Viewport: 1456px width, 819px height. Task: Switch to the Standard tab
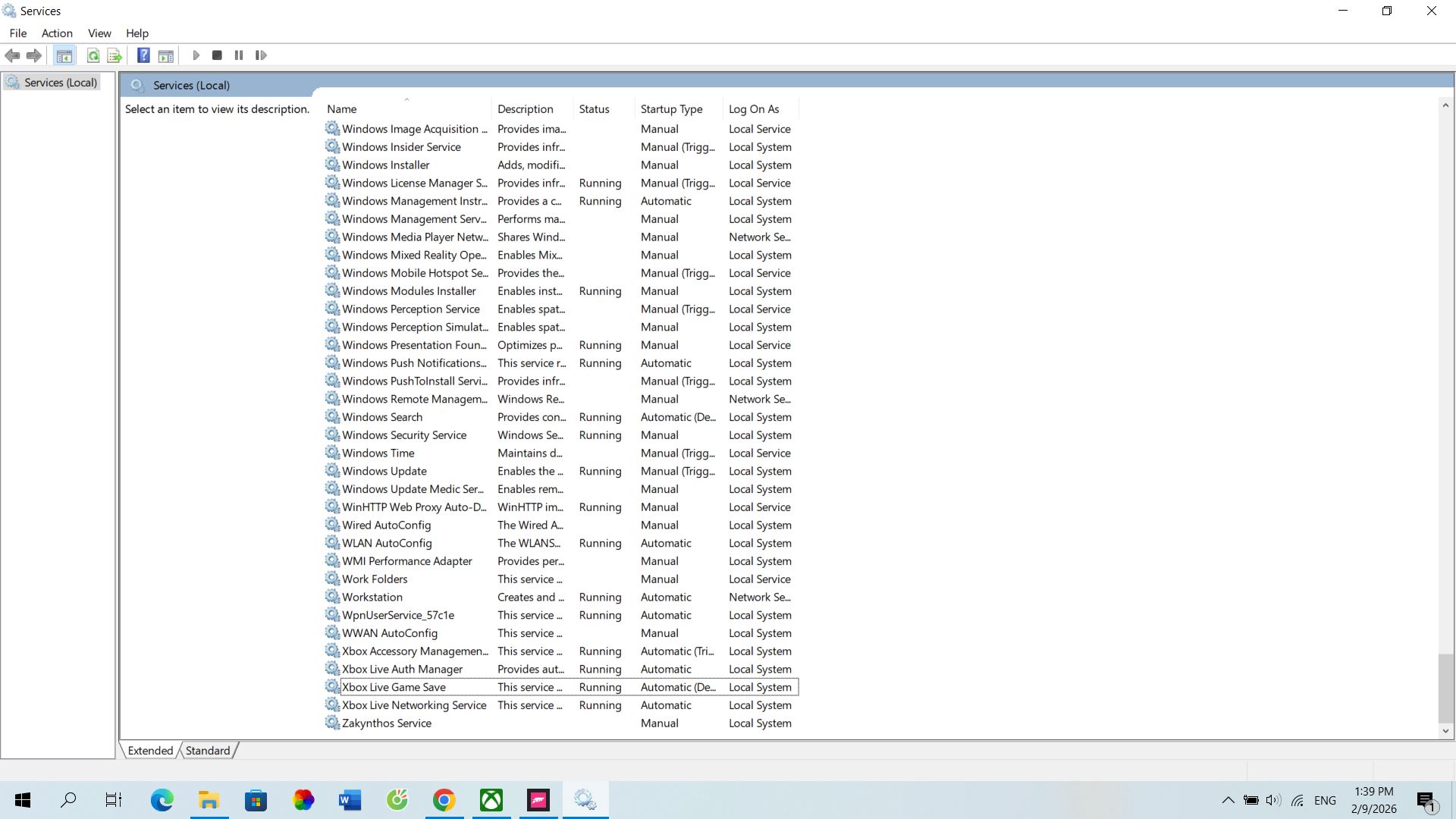click(207, 751)
